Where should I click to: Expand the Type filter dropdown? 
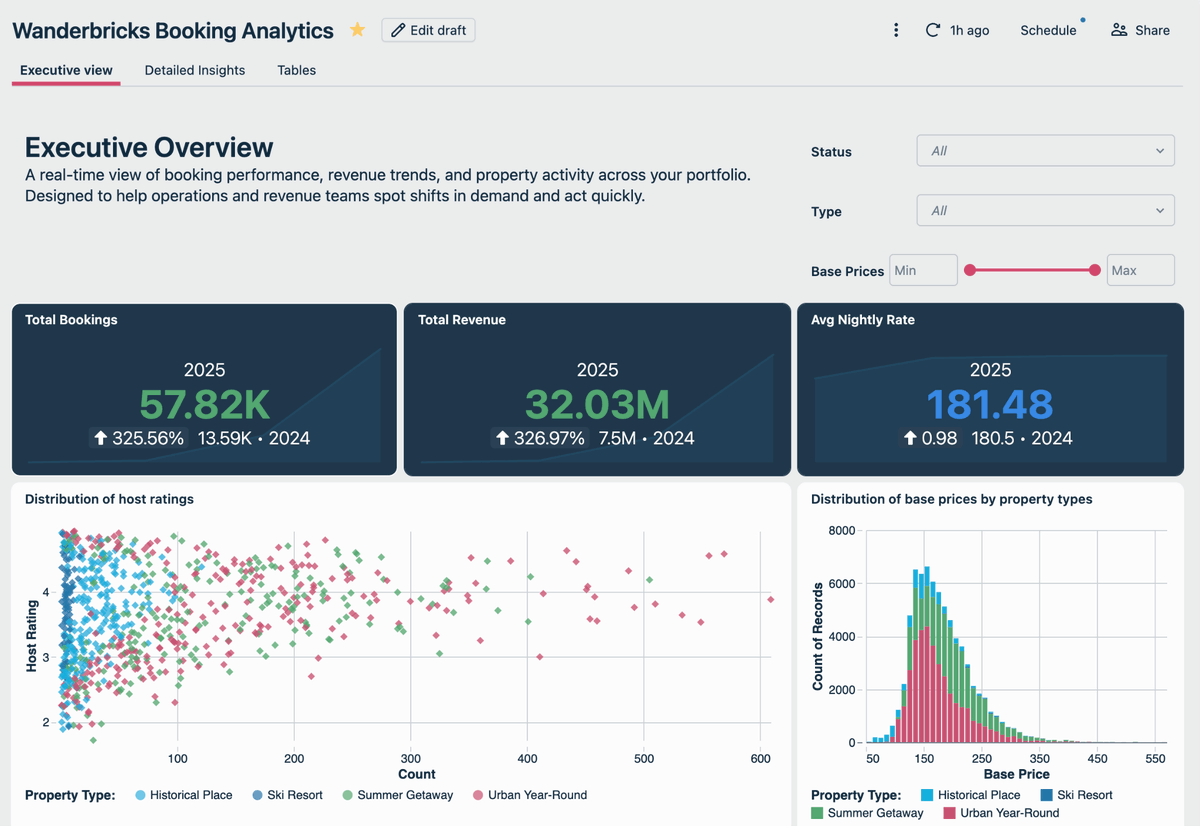1045,211
